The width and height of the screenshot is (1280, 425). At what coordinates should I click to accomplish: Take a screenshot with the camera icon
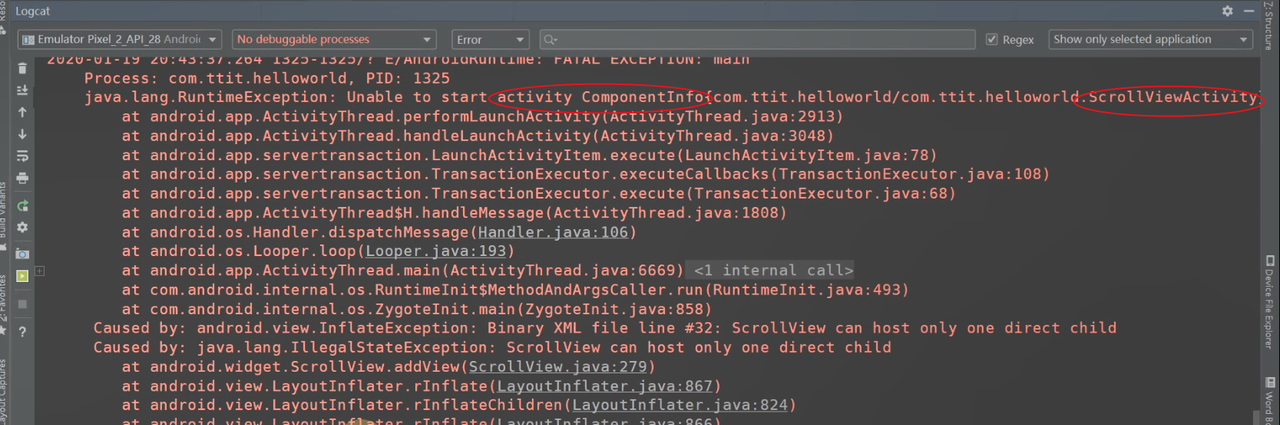click(x=22, y=254)
